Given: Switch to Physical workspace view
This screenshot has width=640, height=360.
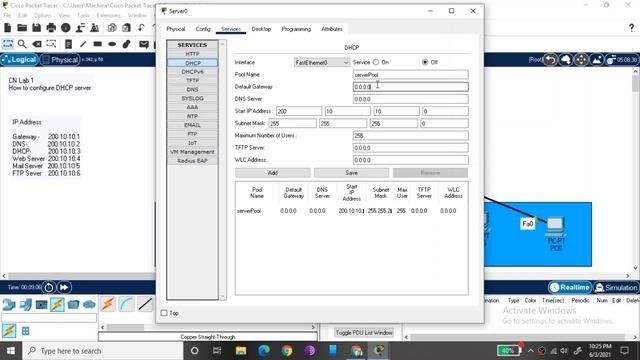Looking at the screenshot, I should click(60, 60).
